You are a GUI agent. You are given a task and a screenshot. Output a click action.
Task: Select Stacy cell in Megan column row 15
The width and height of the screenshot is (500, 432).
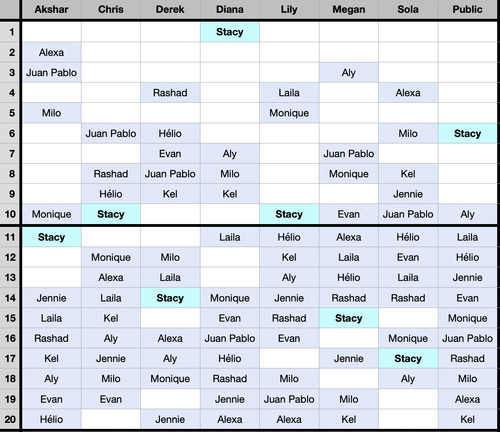pos(349,318)
